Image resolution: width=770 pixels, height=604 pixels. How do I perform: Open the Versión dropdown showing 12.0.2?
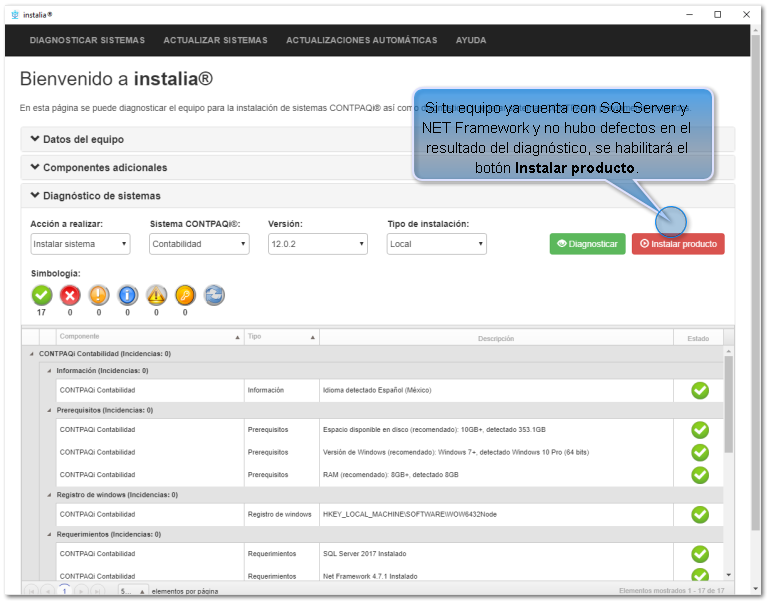click(x=317, y=244)
